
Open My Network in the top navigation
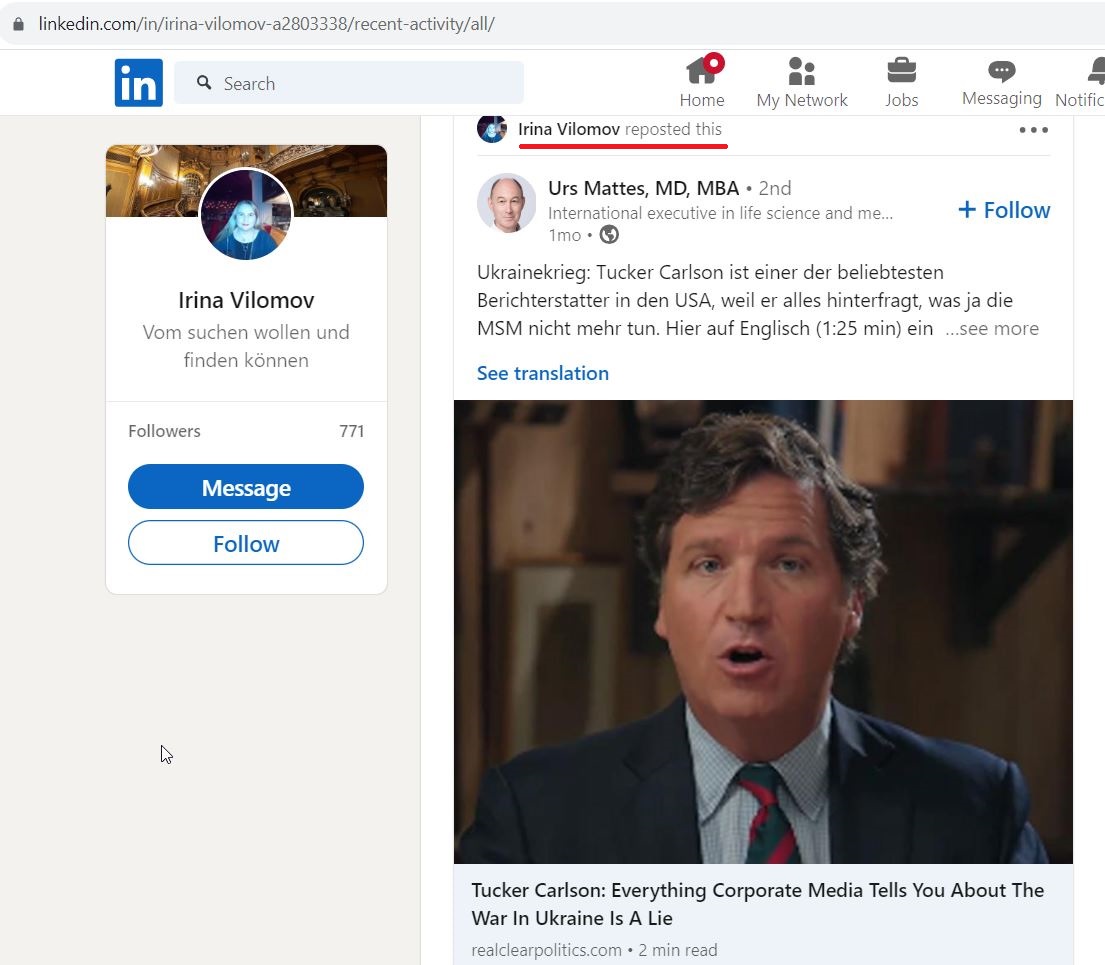(802, 82)
